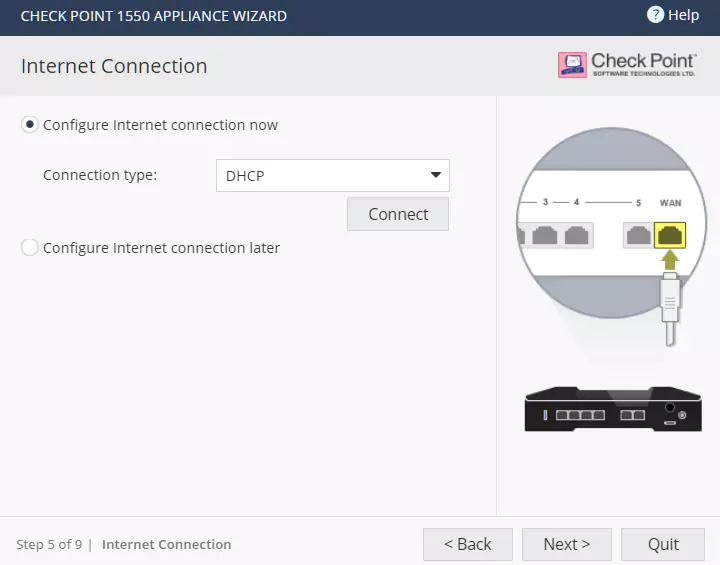Screen dimensions: 720x565
Task: Expand the Connection type dropdown arrow
Action: (x=436, y=176)
